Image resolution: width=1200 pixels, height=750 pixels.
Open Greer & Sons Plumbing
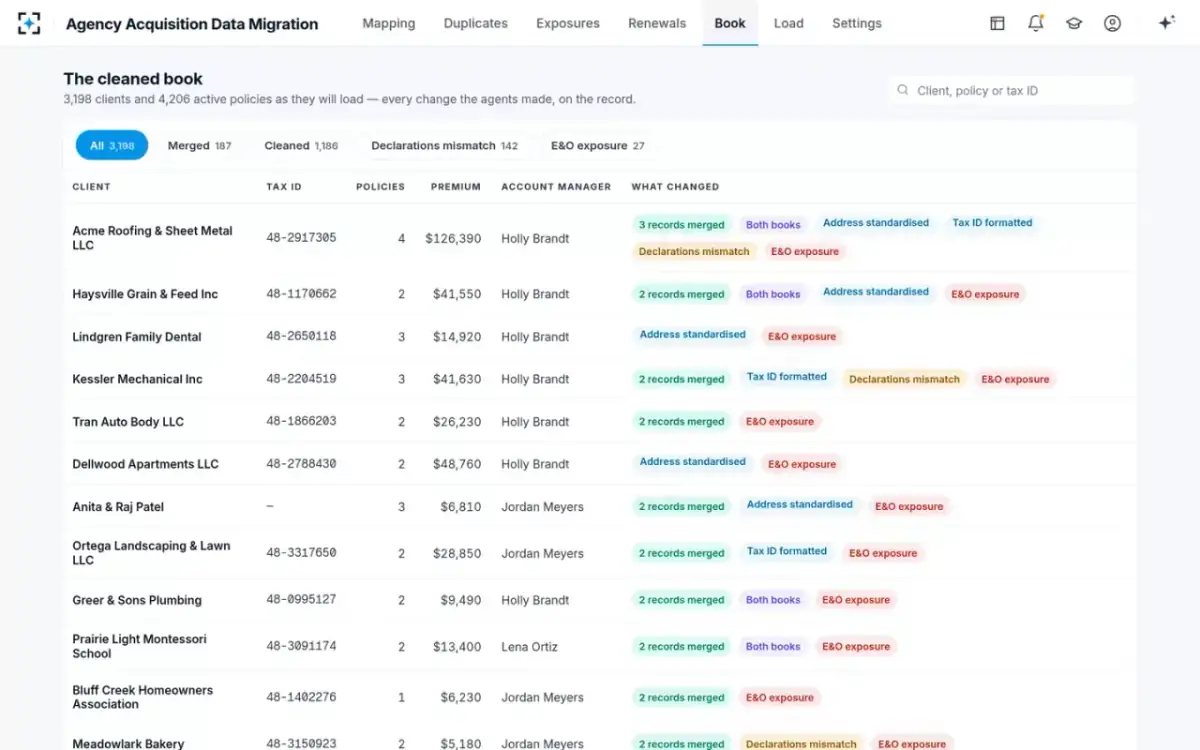137,600
